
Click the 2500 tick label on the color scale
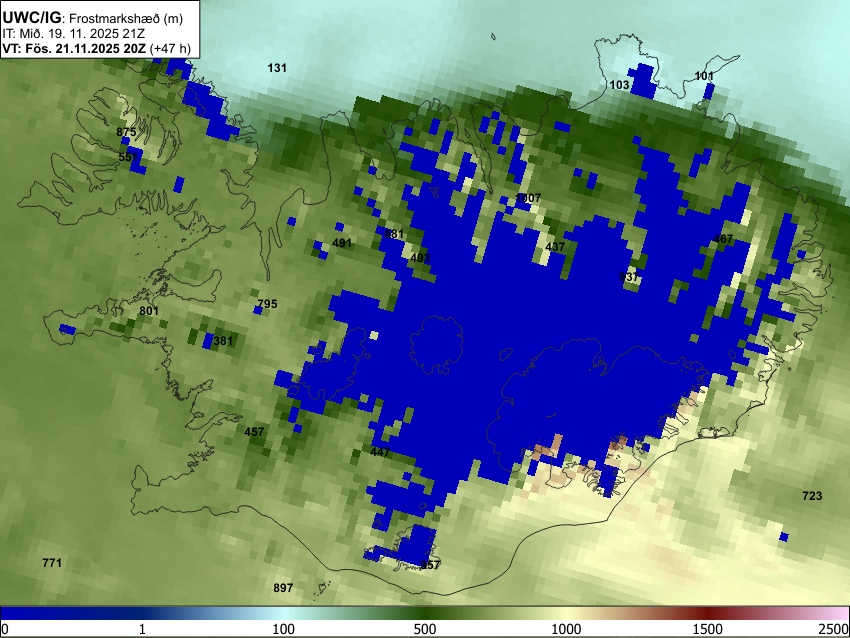834,629
